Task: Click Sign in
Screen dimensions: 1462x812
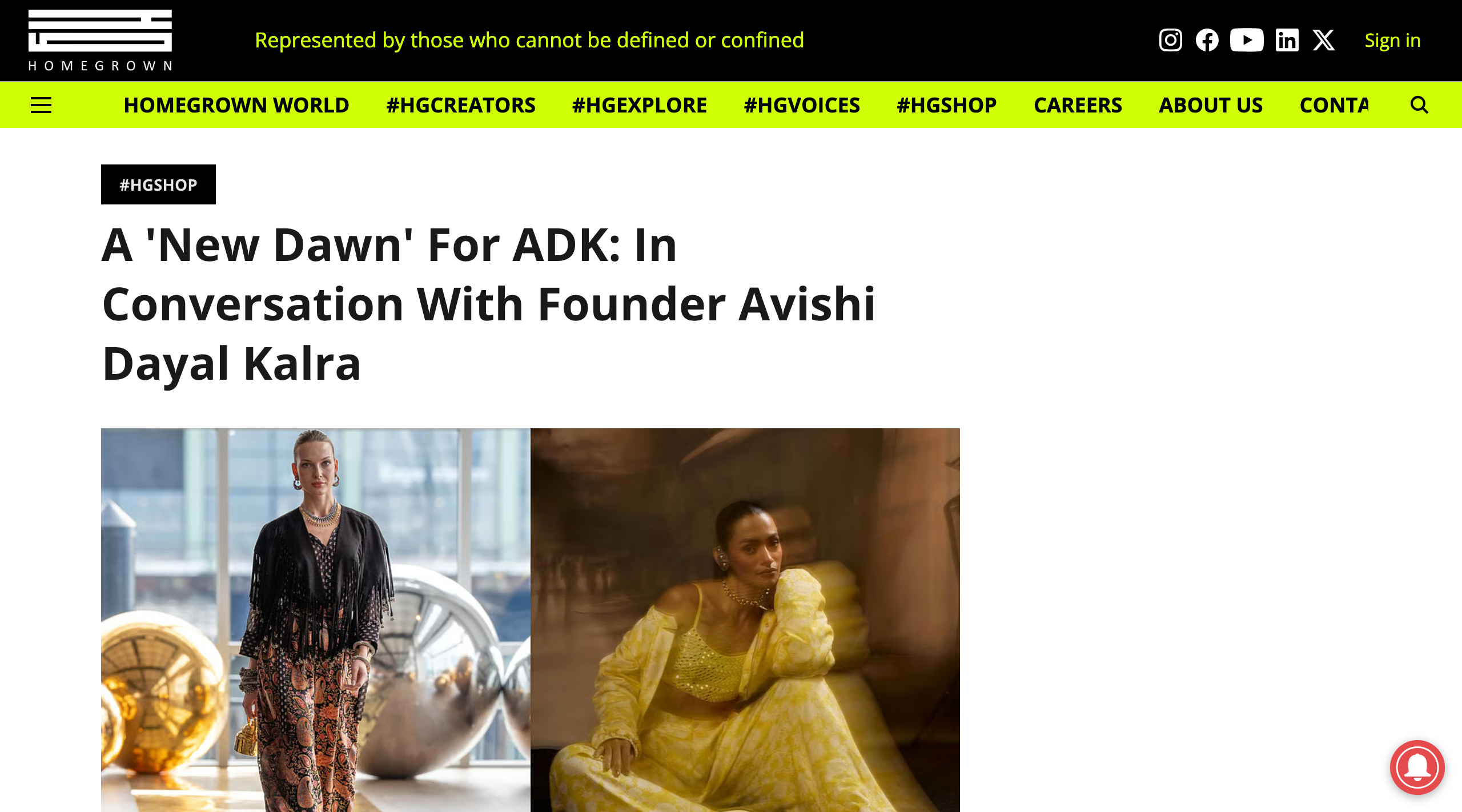Action: pyautogui.click(x=1392, y=41)
